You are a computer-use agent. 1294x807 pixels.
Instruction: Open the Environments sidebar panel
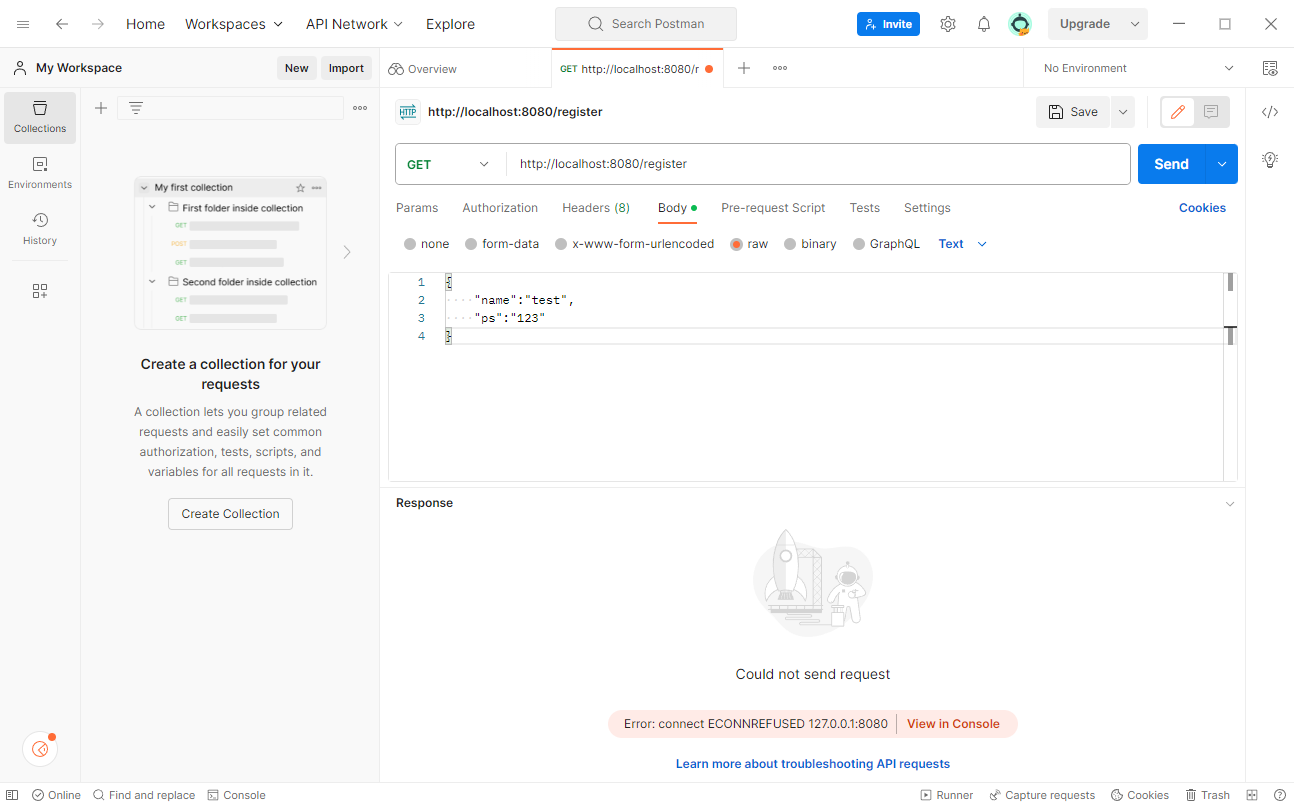(x=40, y=173)
